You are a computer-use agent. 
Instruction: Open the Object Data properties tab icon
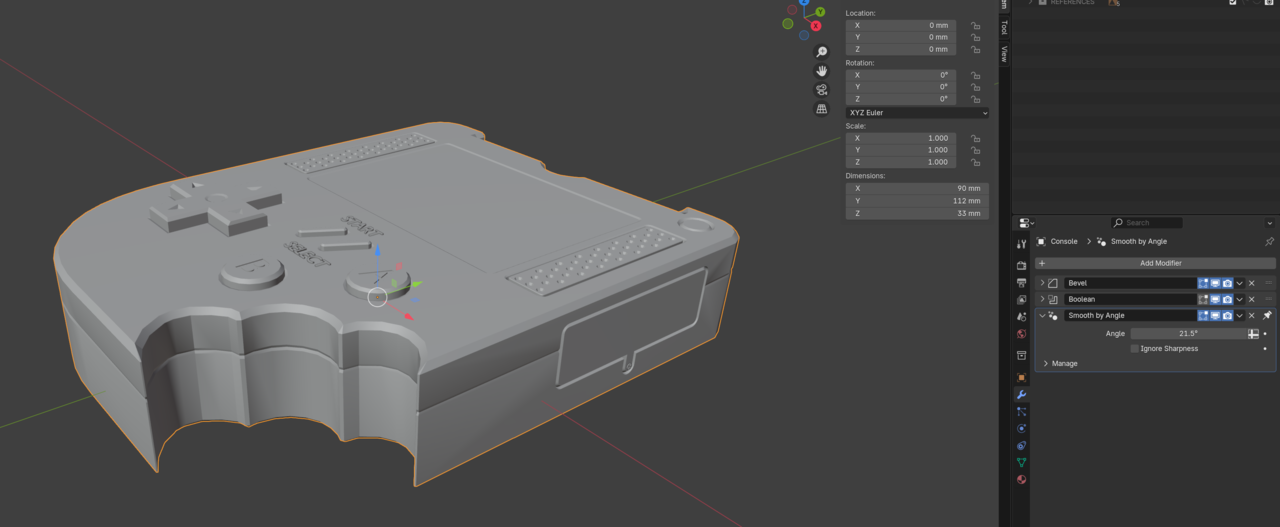coord(1021,463)
